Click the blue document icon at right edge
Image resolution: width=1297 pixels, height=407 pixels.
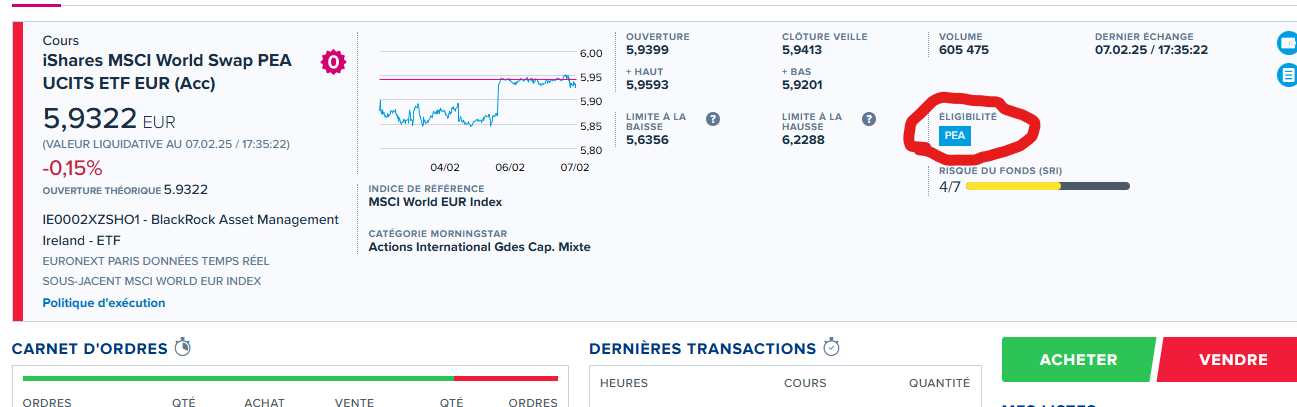coord(1287,75)
